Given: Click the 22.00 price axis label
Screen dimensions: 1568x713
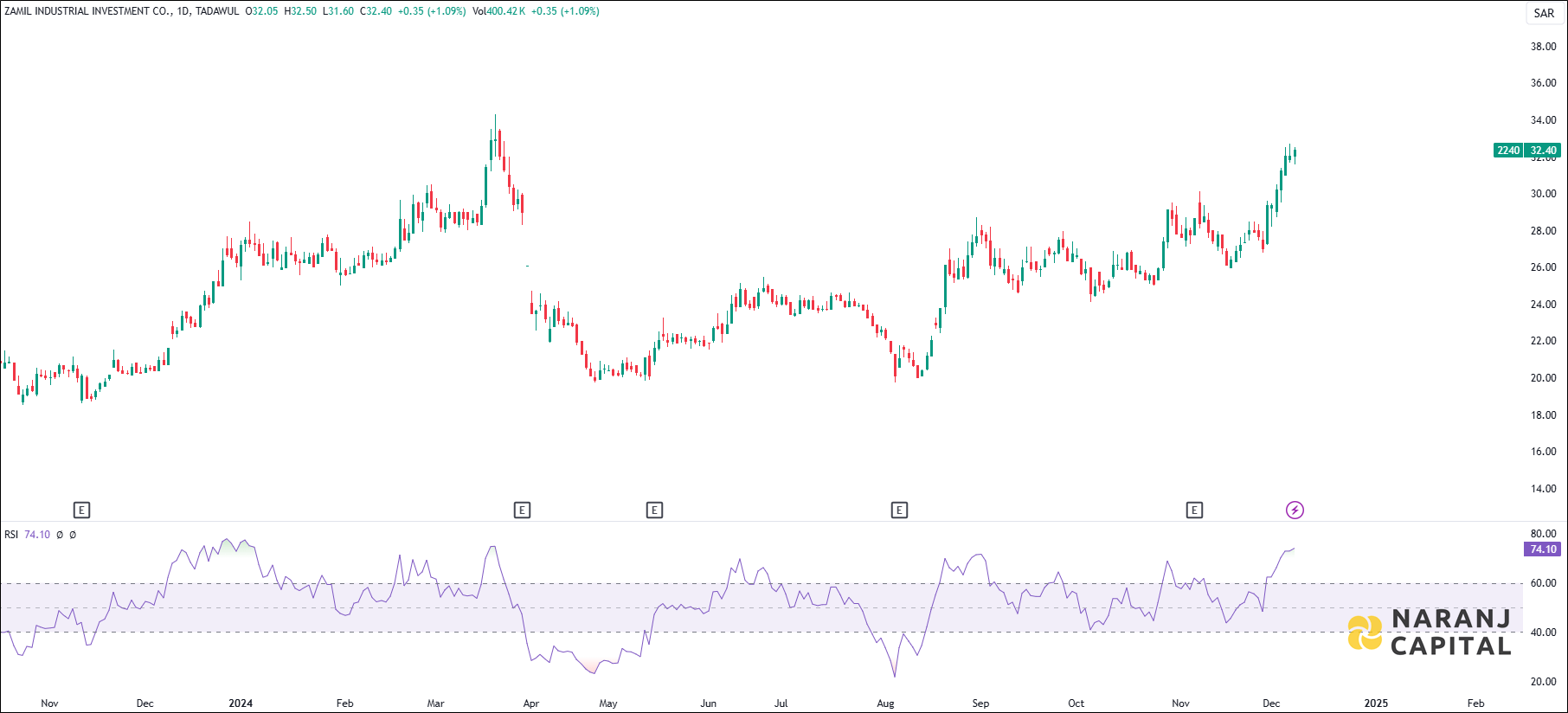Looking at the screenshot, I should click(1543, 341).
